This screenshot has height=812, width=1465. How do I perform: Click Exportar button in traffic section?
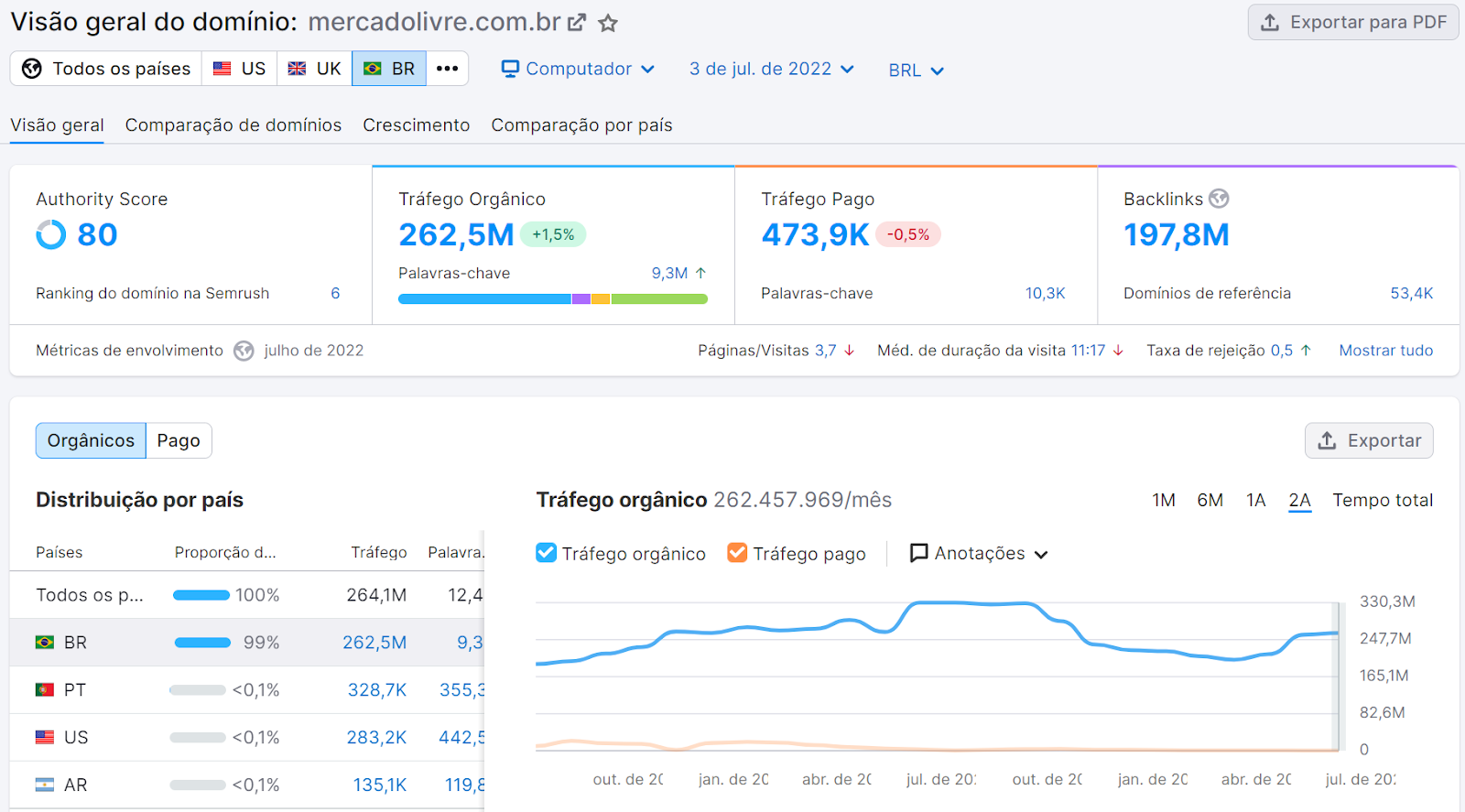click(1369, 440)
